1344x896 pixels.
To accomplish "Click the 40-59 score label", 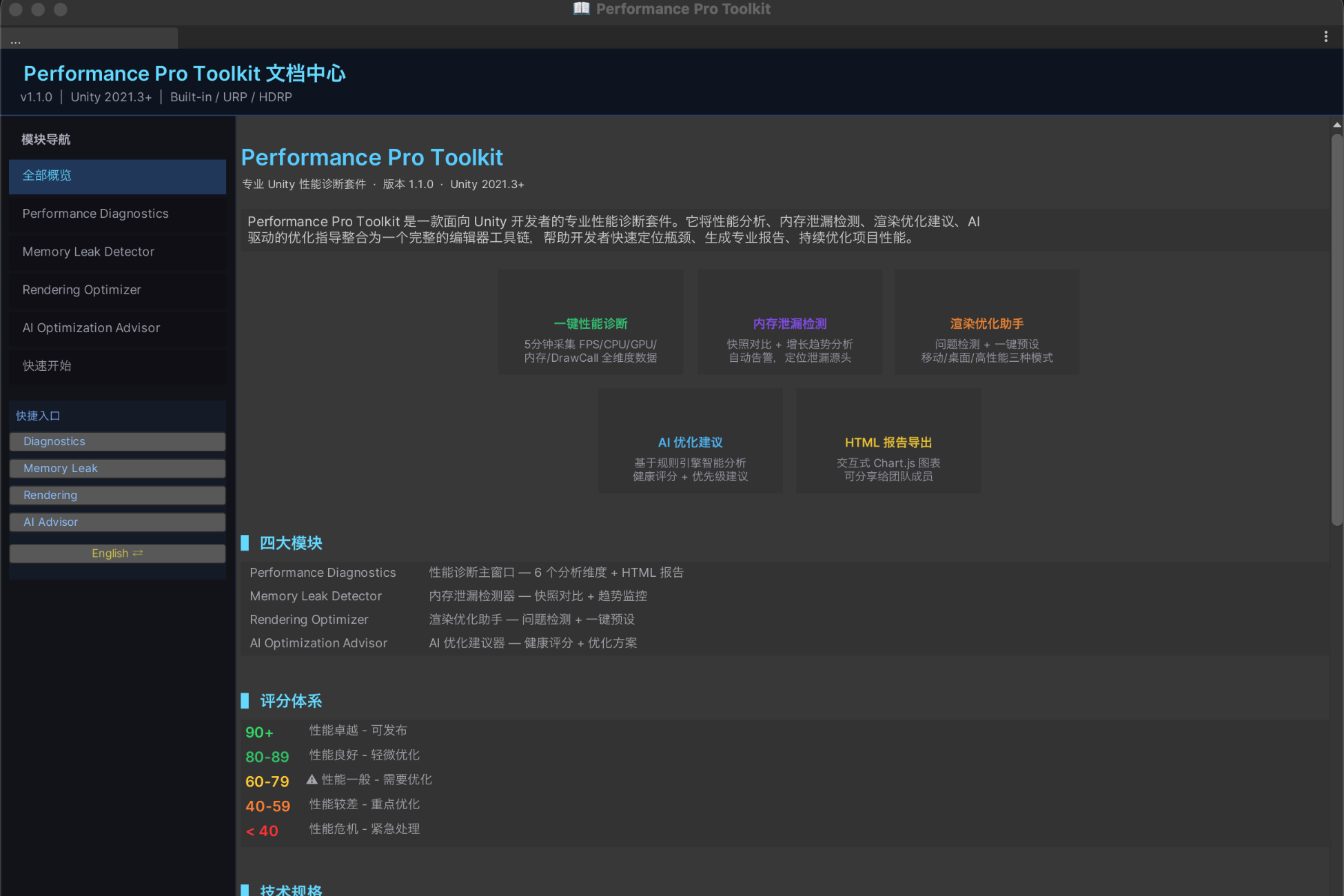I will (267, 806).
